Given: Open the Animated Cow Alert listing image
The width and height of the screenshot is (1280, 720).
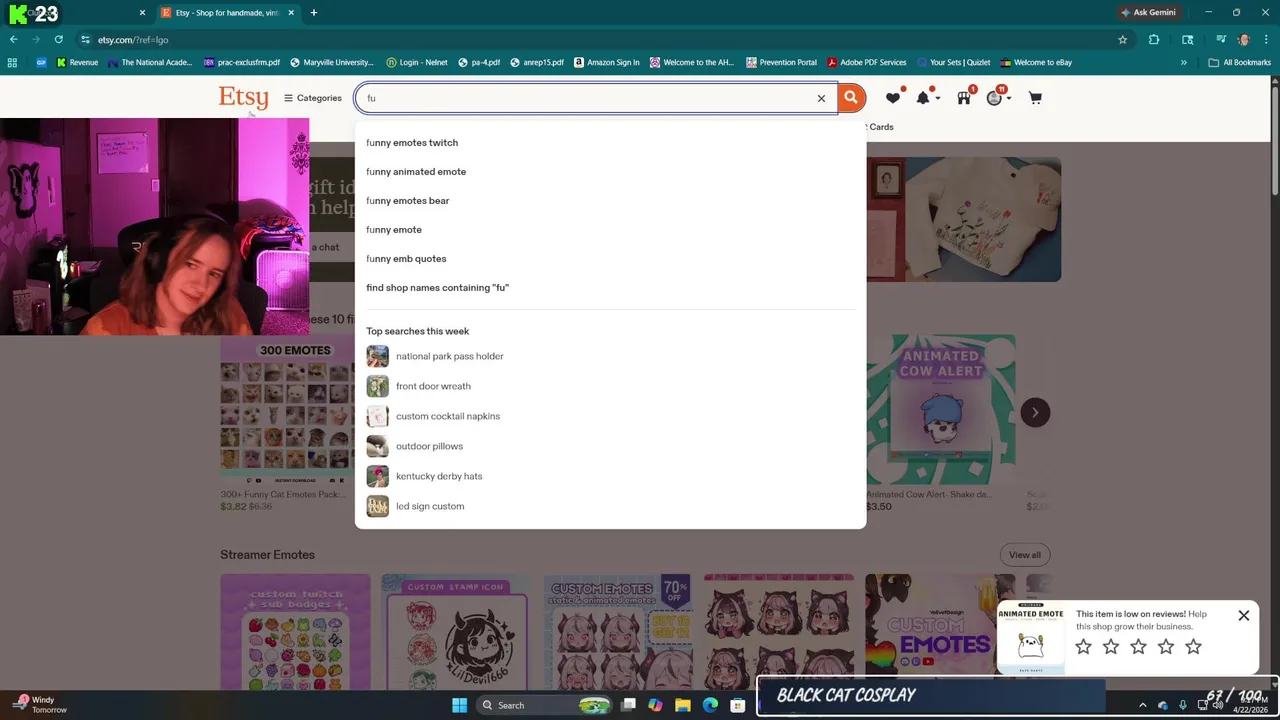Looking at the screenshot, I should click(940, 410).
